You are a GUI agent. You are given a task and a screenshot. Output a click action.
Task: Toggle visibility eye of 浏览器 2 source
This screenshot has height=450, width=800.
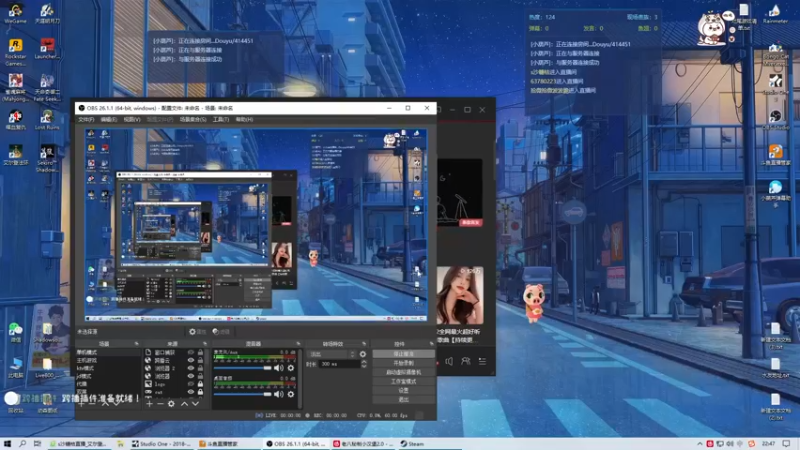191,368
